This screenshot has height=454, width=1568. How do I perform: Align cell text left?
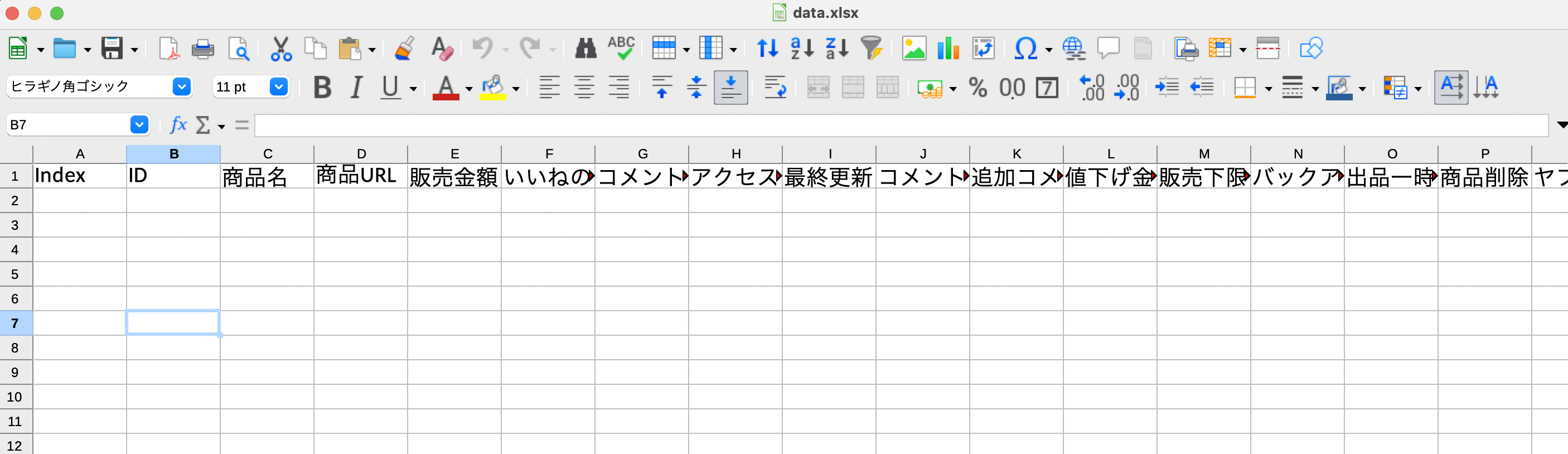tap(549, 88)
